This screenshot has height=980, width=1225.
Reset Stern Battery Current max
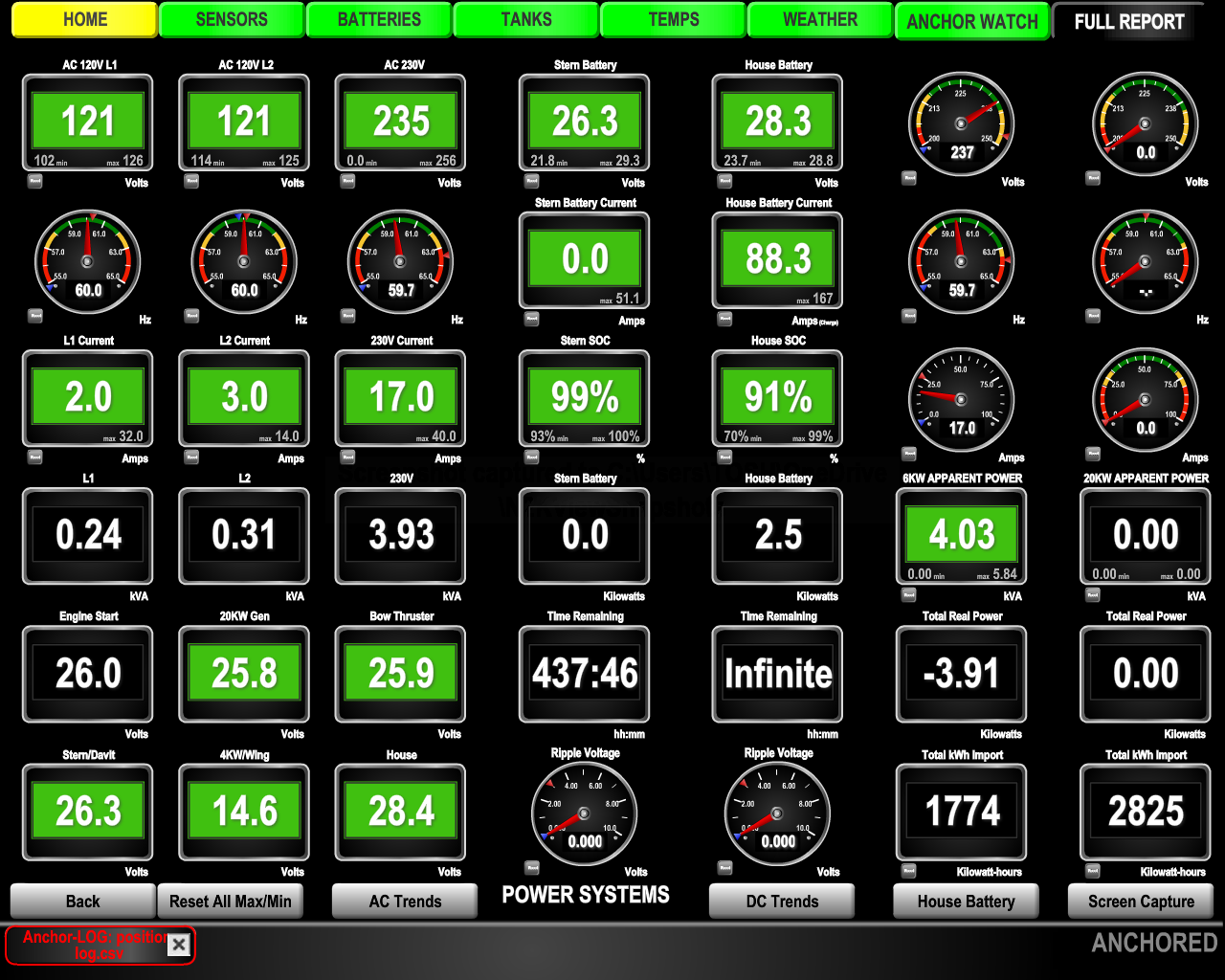click(532, 318)
